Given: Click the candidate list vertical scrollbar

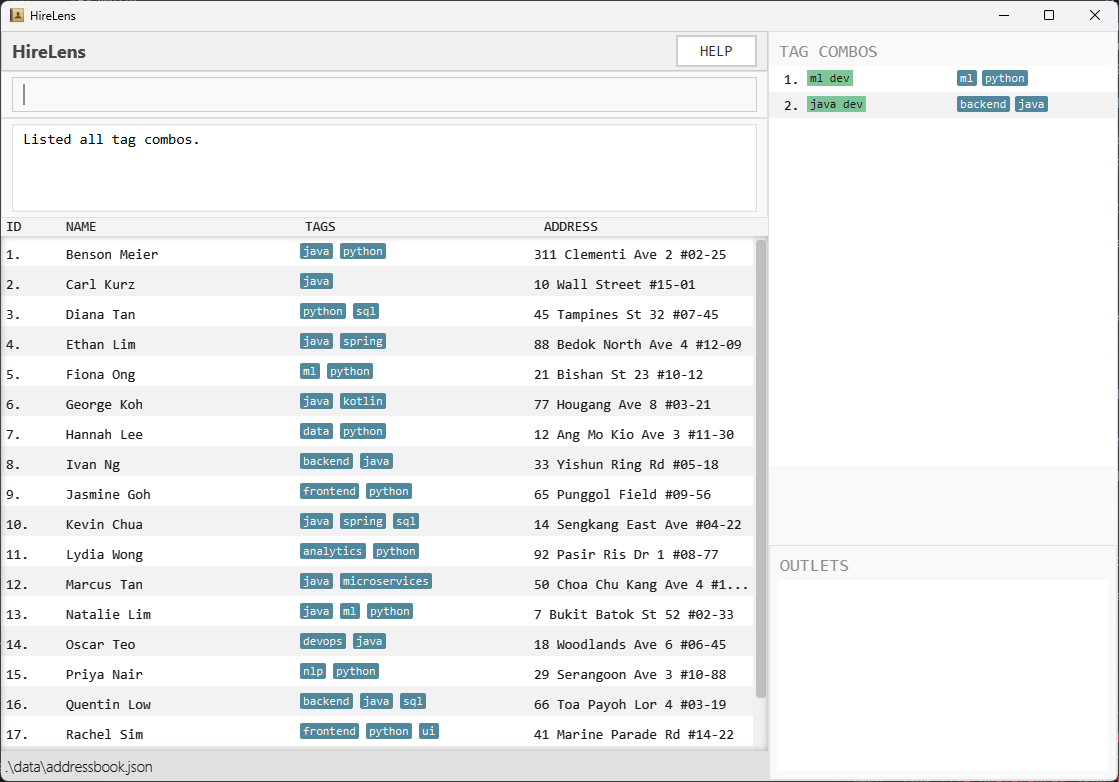Looking at the screenshot, I should pyautogui.click(x=761, y=468).
